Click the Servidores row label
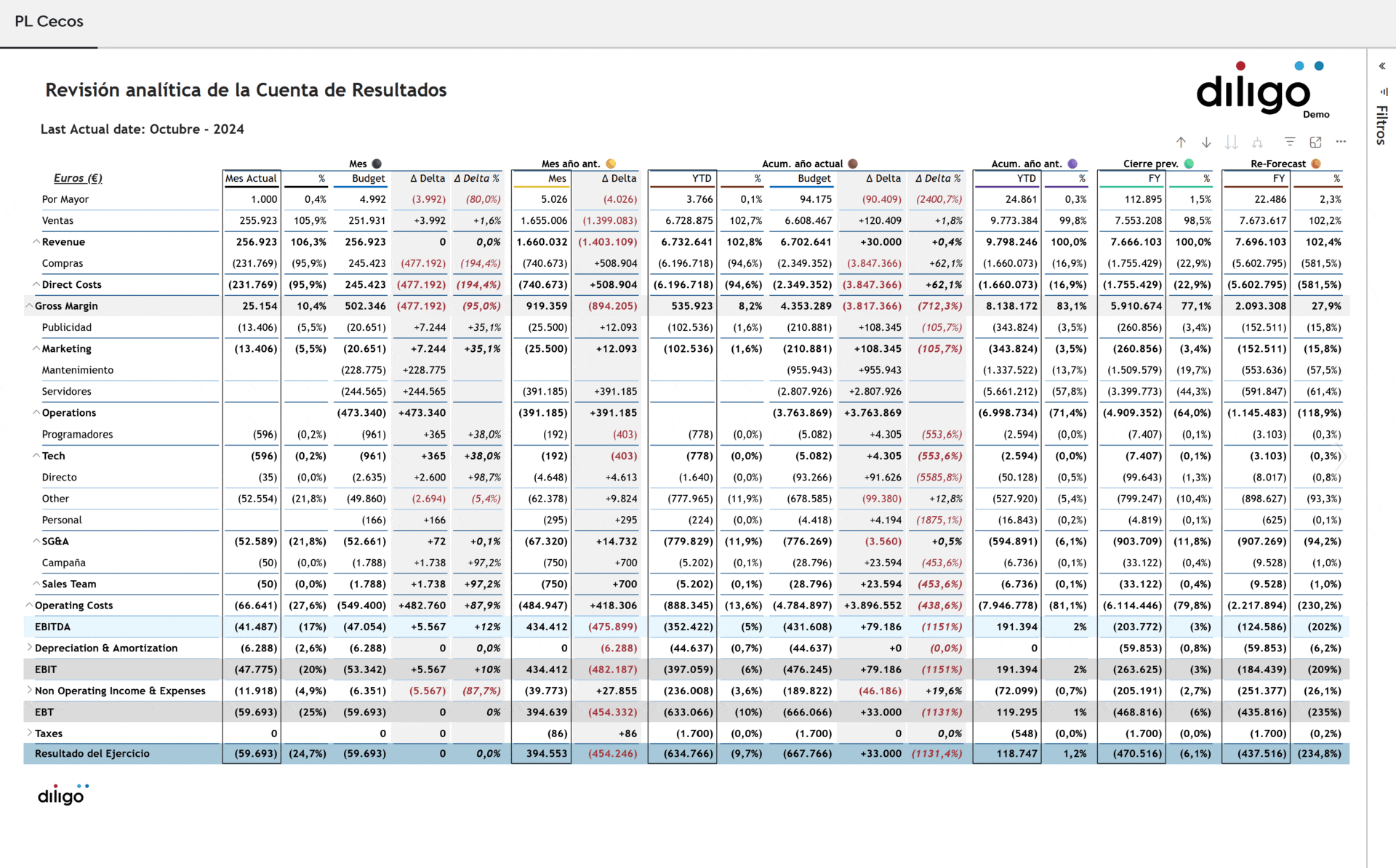Viewport: 1396px width, 868px height. coord(67,391)
